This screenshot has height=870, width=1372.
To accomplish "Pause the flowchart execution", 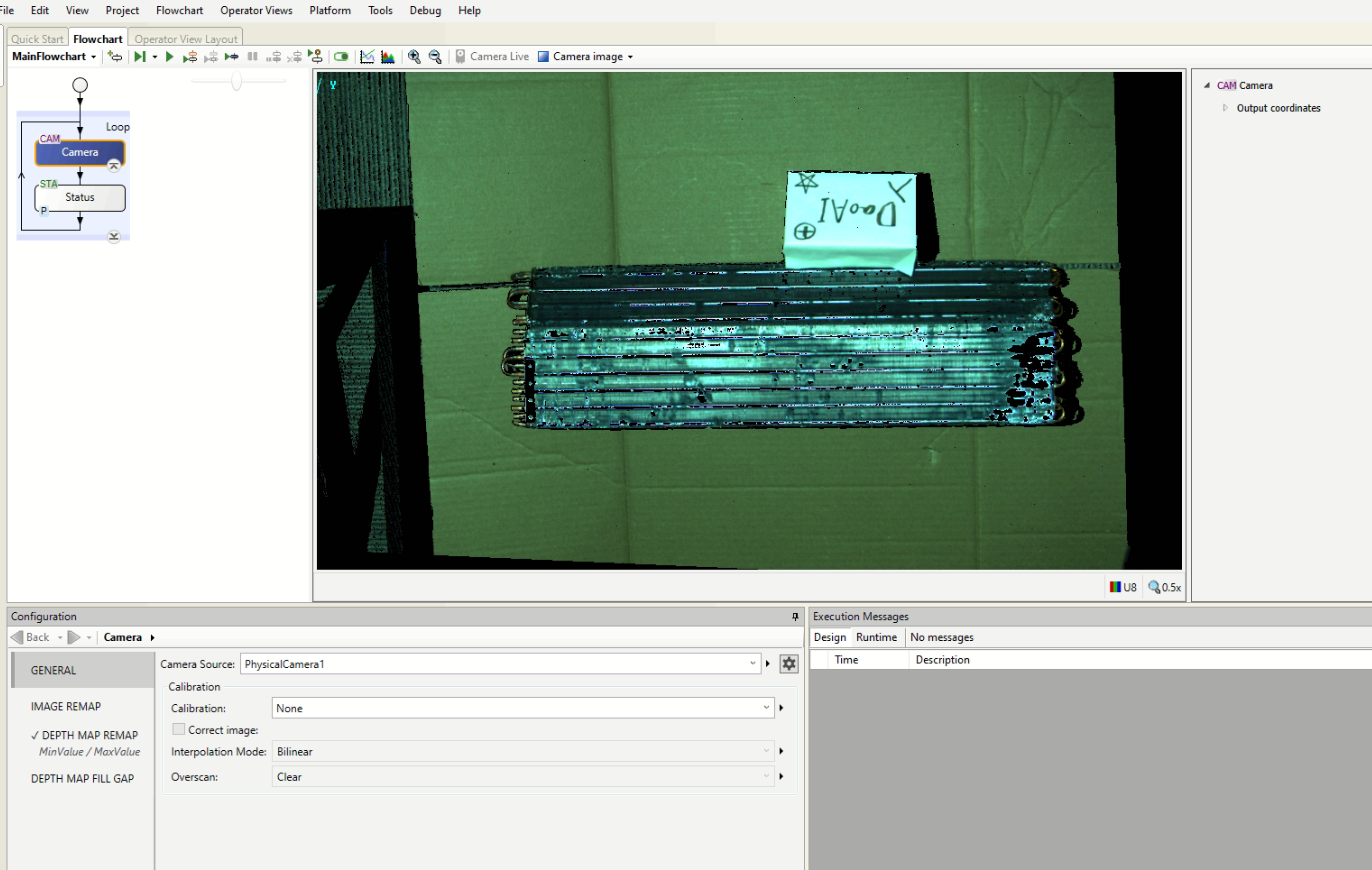I will pos(252,56).
